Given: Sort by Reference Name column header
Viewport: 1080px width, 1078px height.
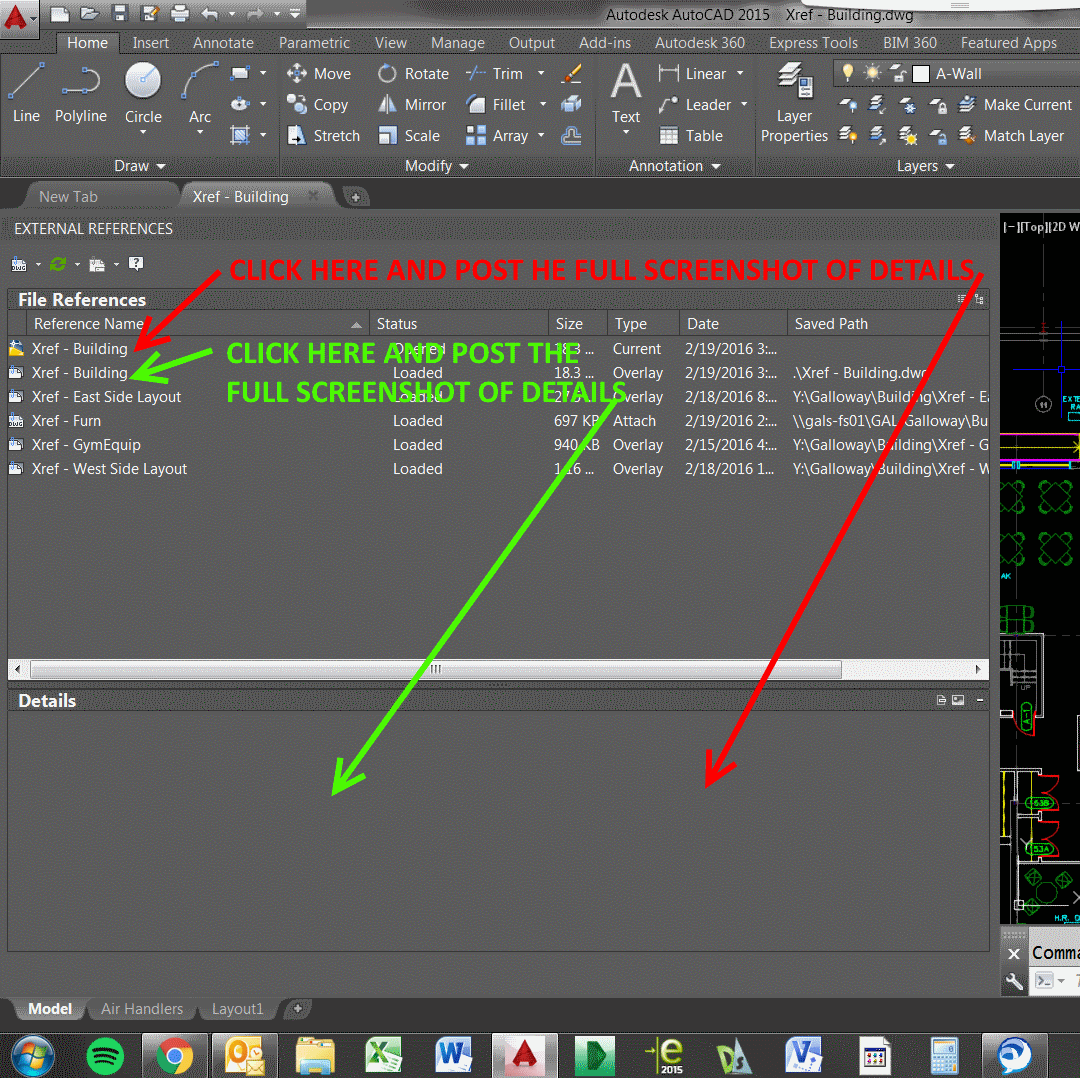Looking at the screenshot, I should pyautogui.click(x=197, y=324).
